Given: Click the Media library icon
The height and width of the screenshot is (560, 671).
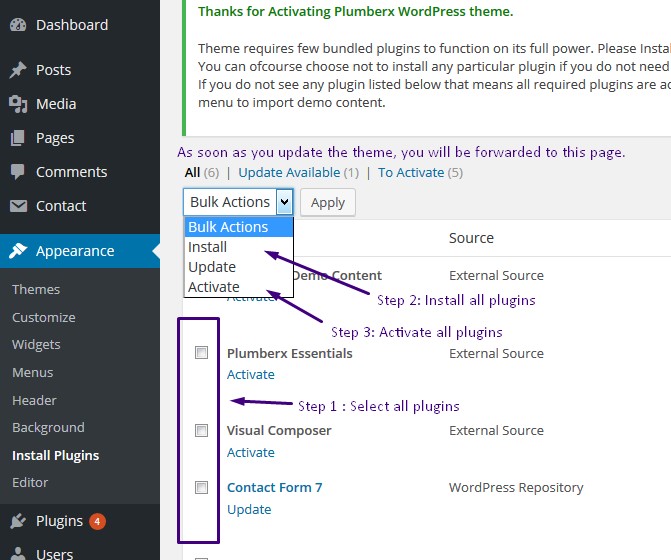Looking at the screenshot, I should pyautogui.click(x=18, y=104).
